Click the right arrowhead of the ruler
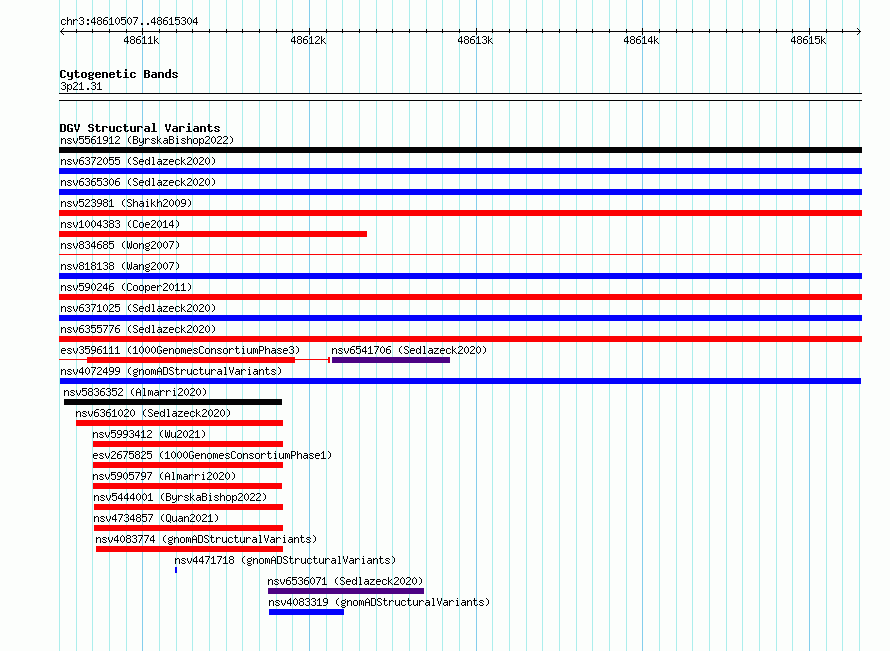The image size is (890, 651). coord(859,31)
